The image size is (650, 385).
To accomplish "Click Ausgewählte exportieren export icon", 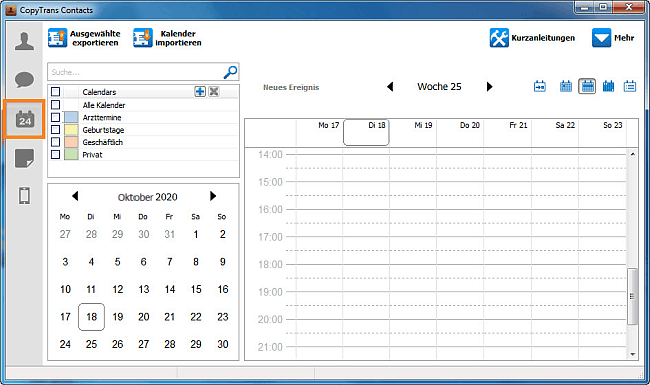I will 57,38.
